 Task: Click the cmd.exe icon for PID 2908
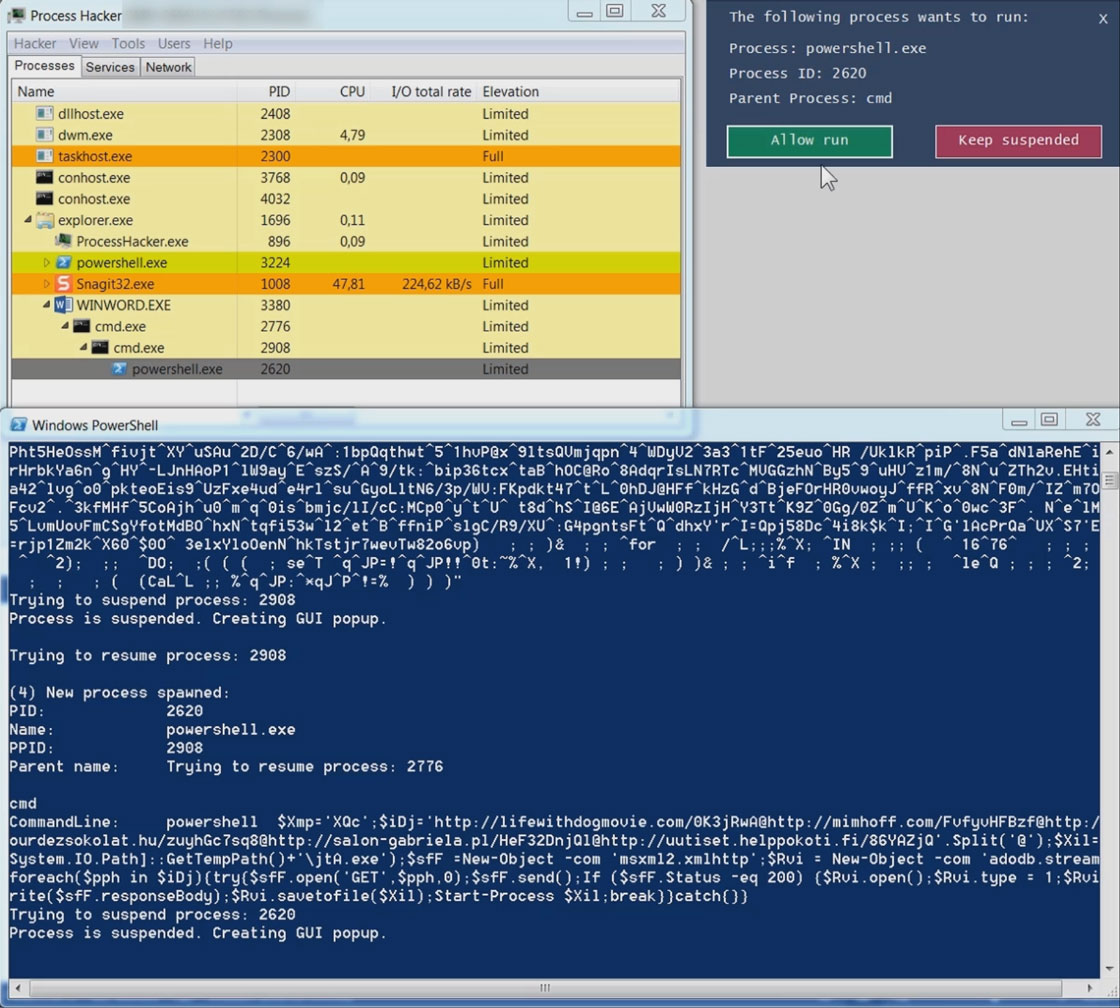(x=100, y=347)
